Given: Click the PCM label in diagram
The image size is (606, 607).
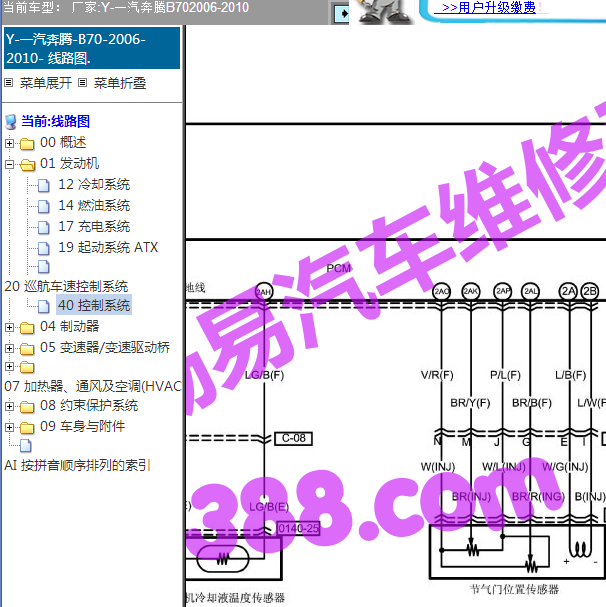Looking at the screenshot, I should [x=338, y=268].
